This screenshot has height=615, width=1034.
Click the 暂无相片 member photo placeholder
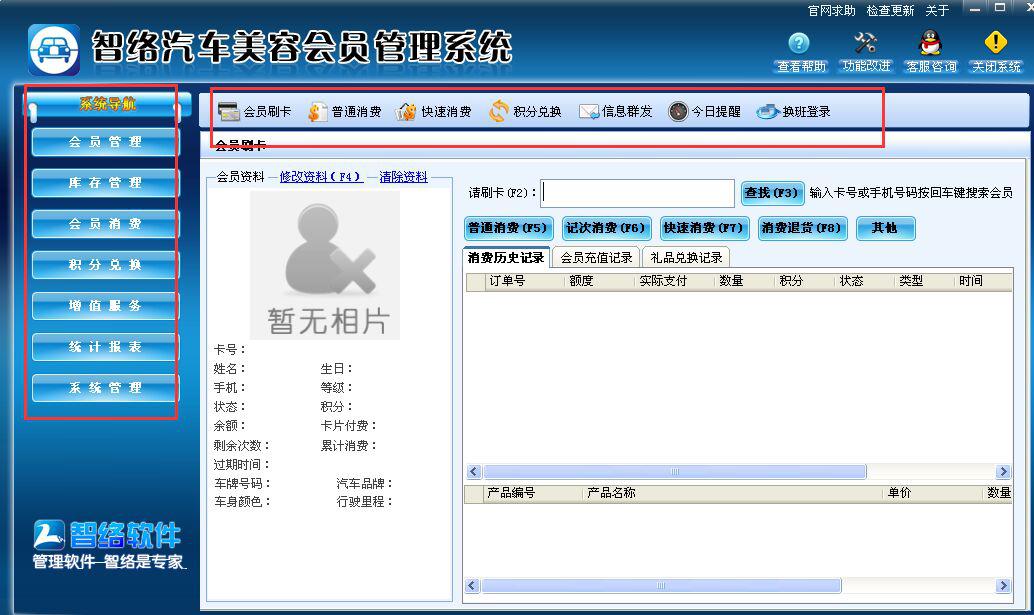(x=324, y=265)
